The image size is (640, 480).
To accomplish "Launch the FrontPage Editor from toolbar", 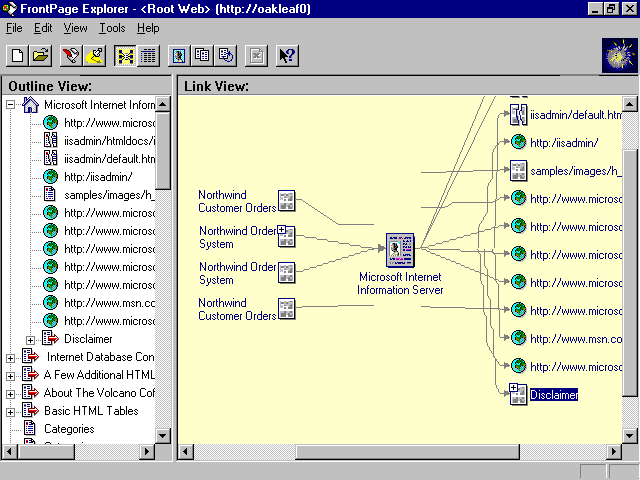I will pos(71,55).
